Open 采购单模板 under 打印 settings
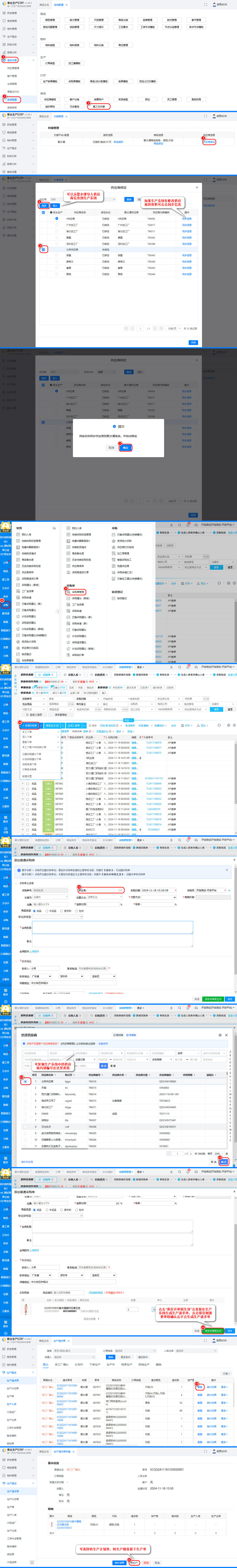This screenshot has height=1568, width=237. (x=74, y=81)
